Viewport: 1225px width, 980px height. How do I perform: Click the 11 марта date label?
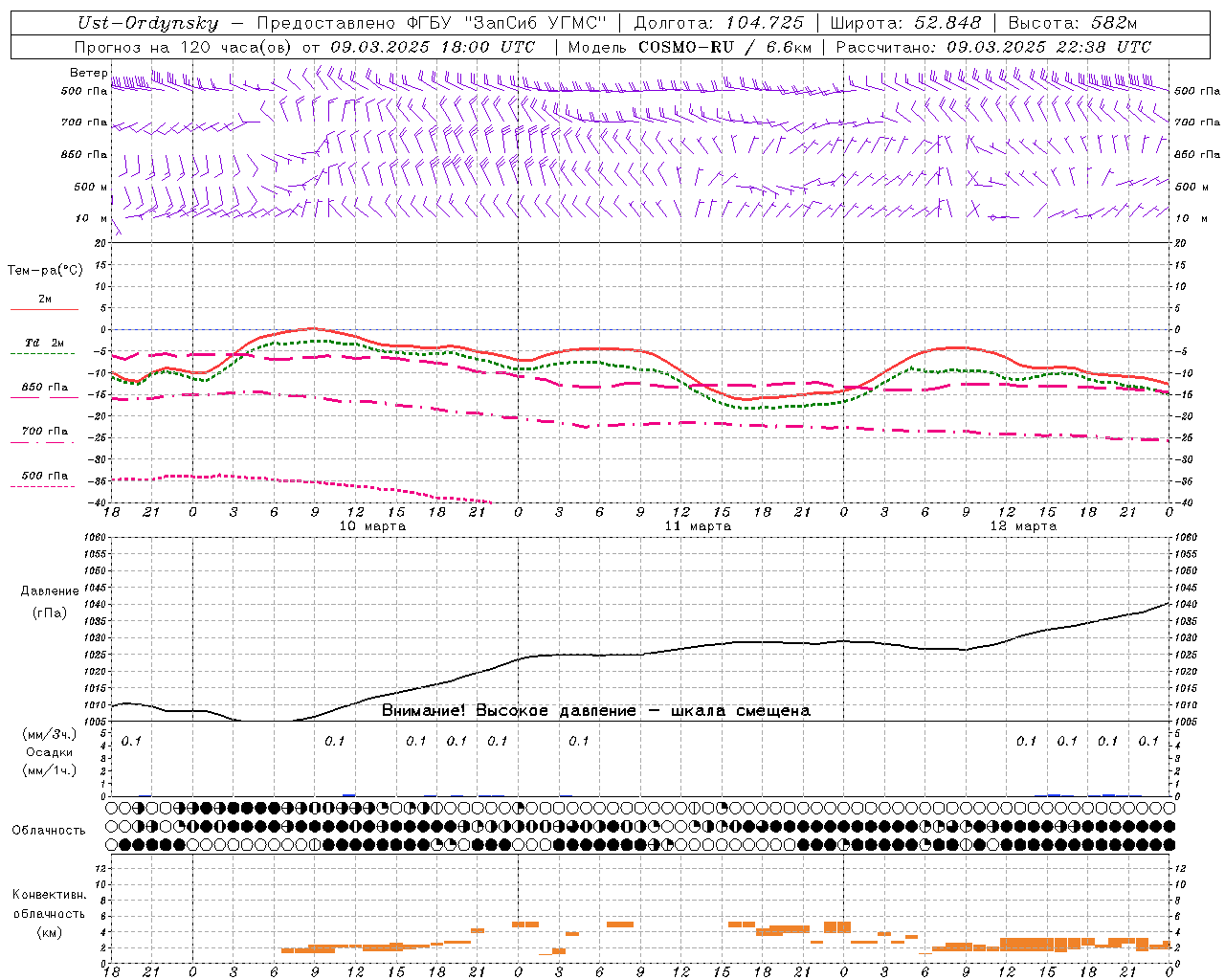pos(698,526)
